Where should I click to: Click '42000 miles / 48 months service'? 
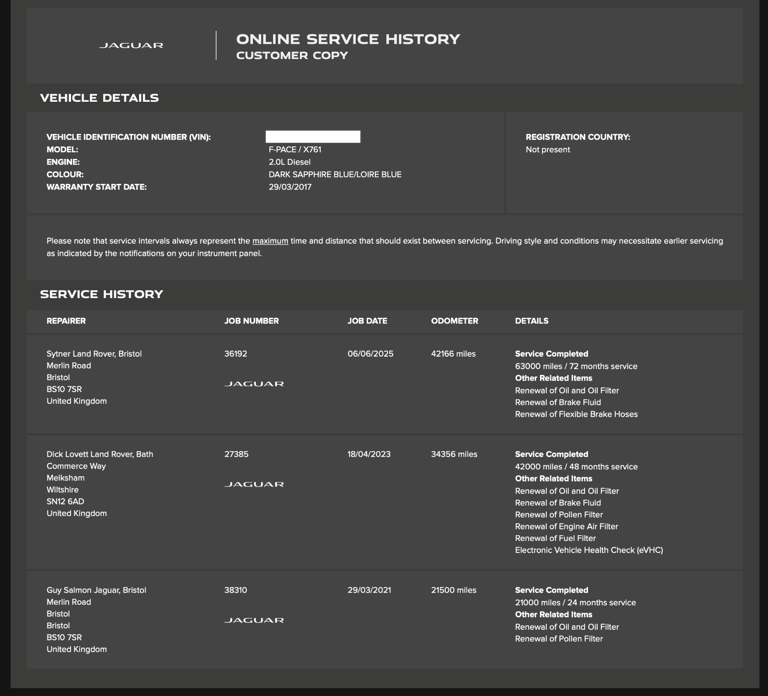click(x=576, y=467)
